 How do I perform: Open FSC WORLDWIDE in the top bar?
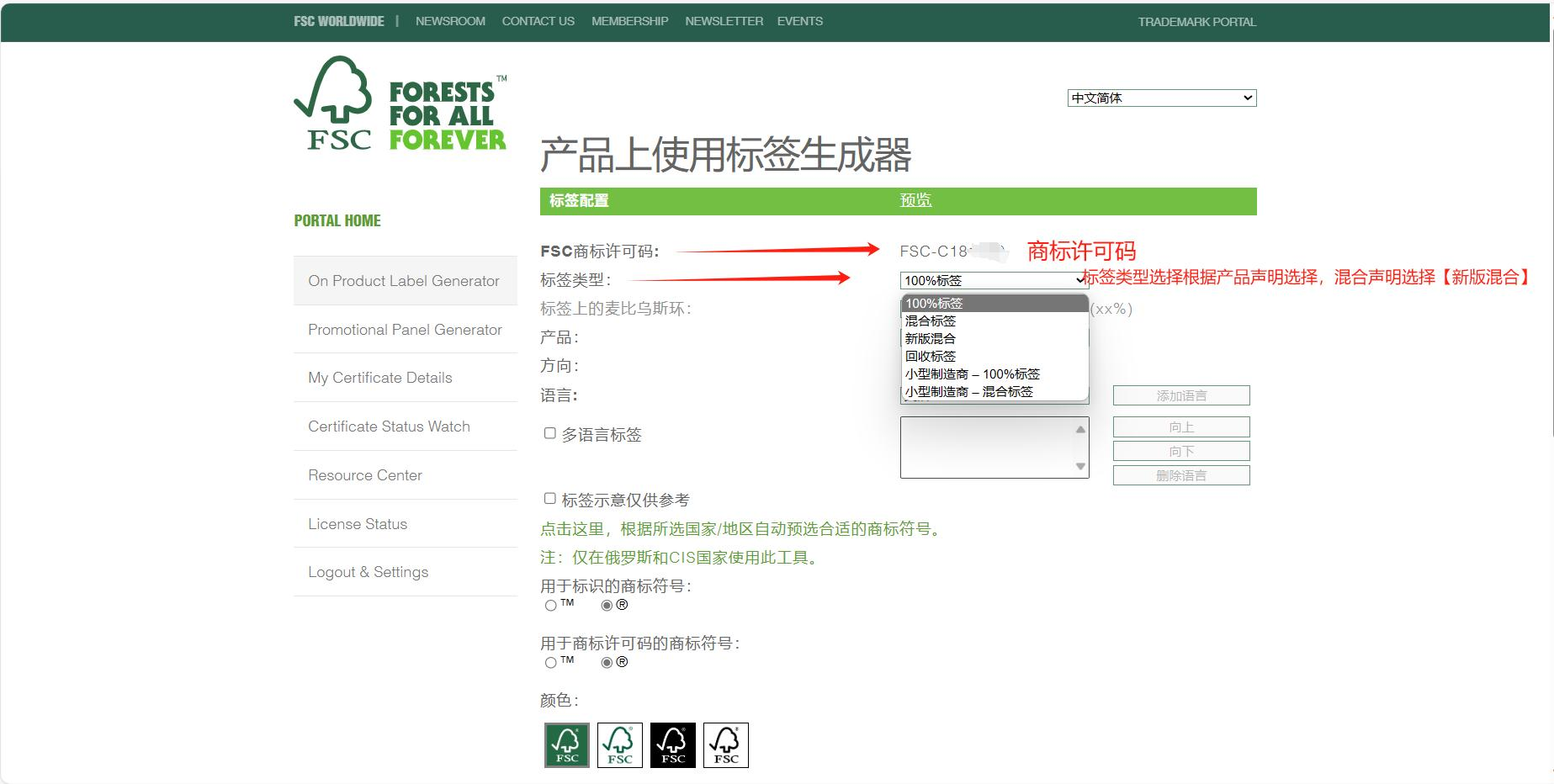click(x=339, y=21)
